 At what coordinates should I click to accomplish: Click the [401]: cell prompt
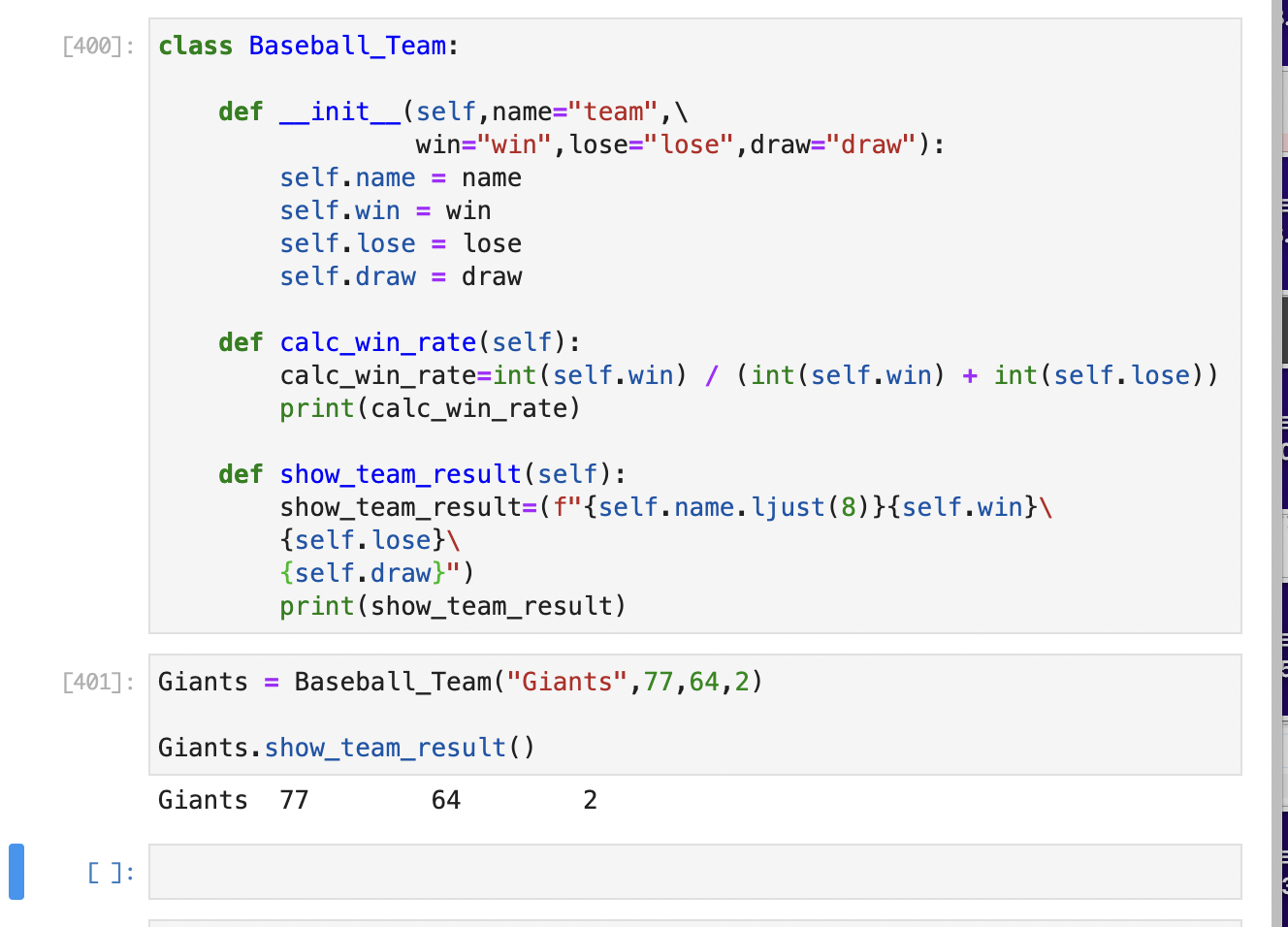coord(98,682)
